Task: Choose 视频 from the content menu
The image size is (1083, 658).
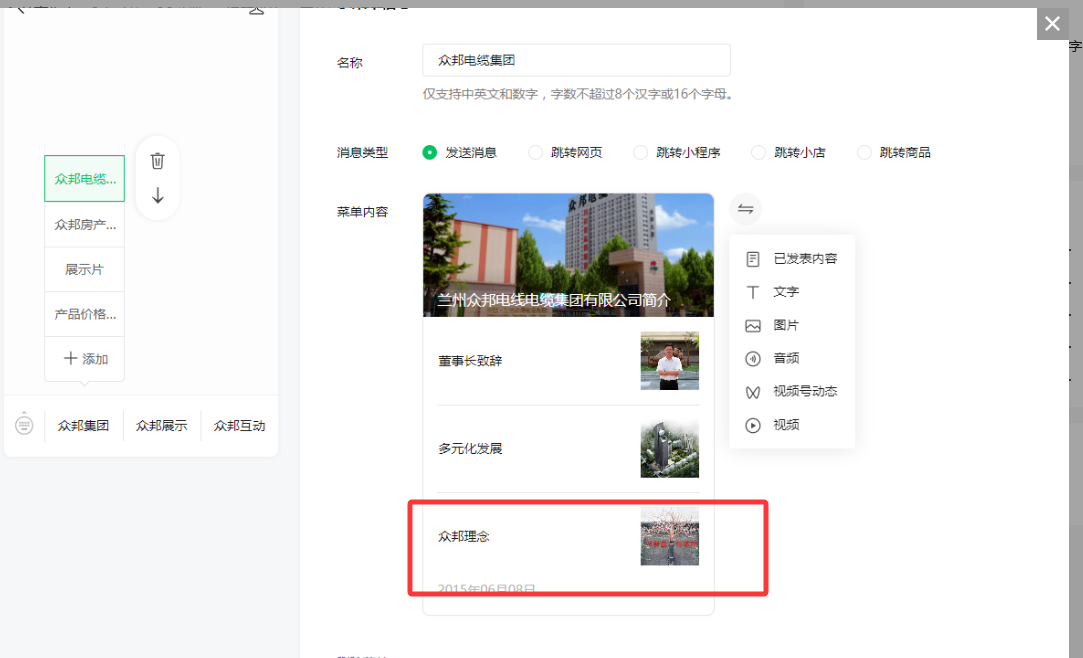Action: tap(792, 425)
